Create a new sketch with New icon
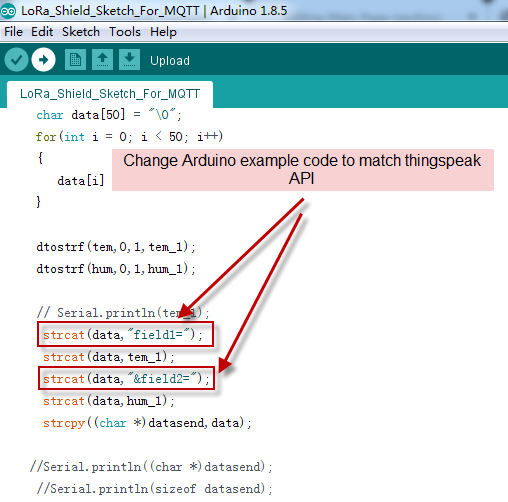Image resolution: width=508 pixels, height=502 pixels. [75, 60]
